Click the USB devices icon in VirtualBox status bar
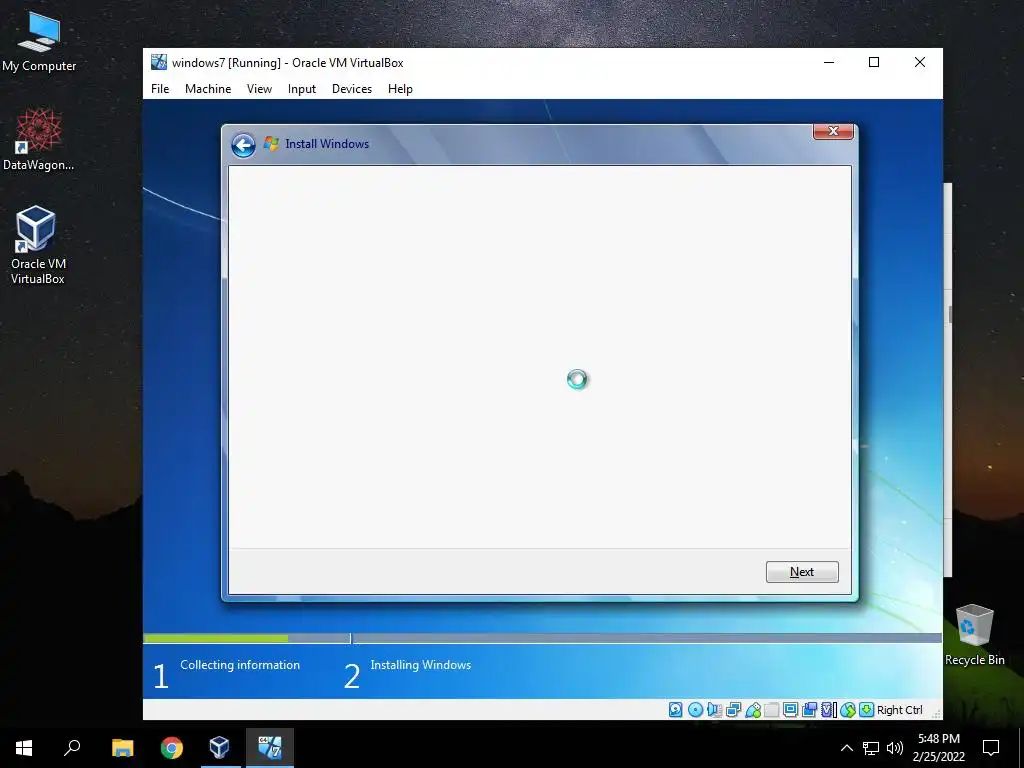1024x768 pixels. 753,710
